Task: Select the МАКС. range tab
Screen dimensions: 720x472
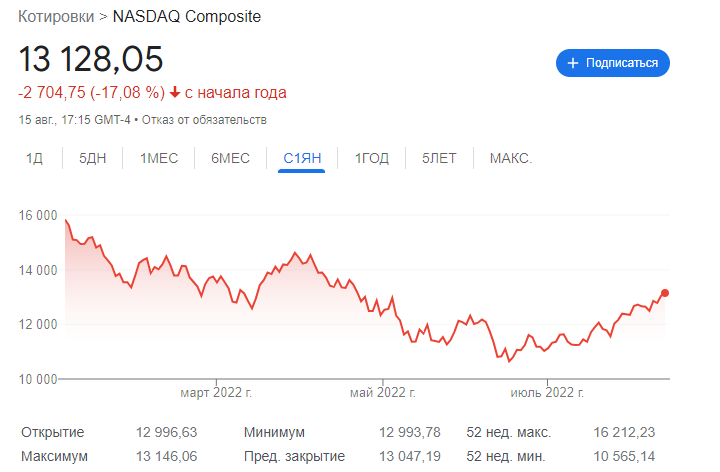Action: (511, 158)
